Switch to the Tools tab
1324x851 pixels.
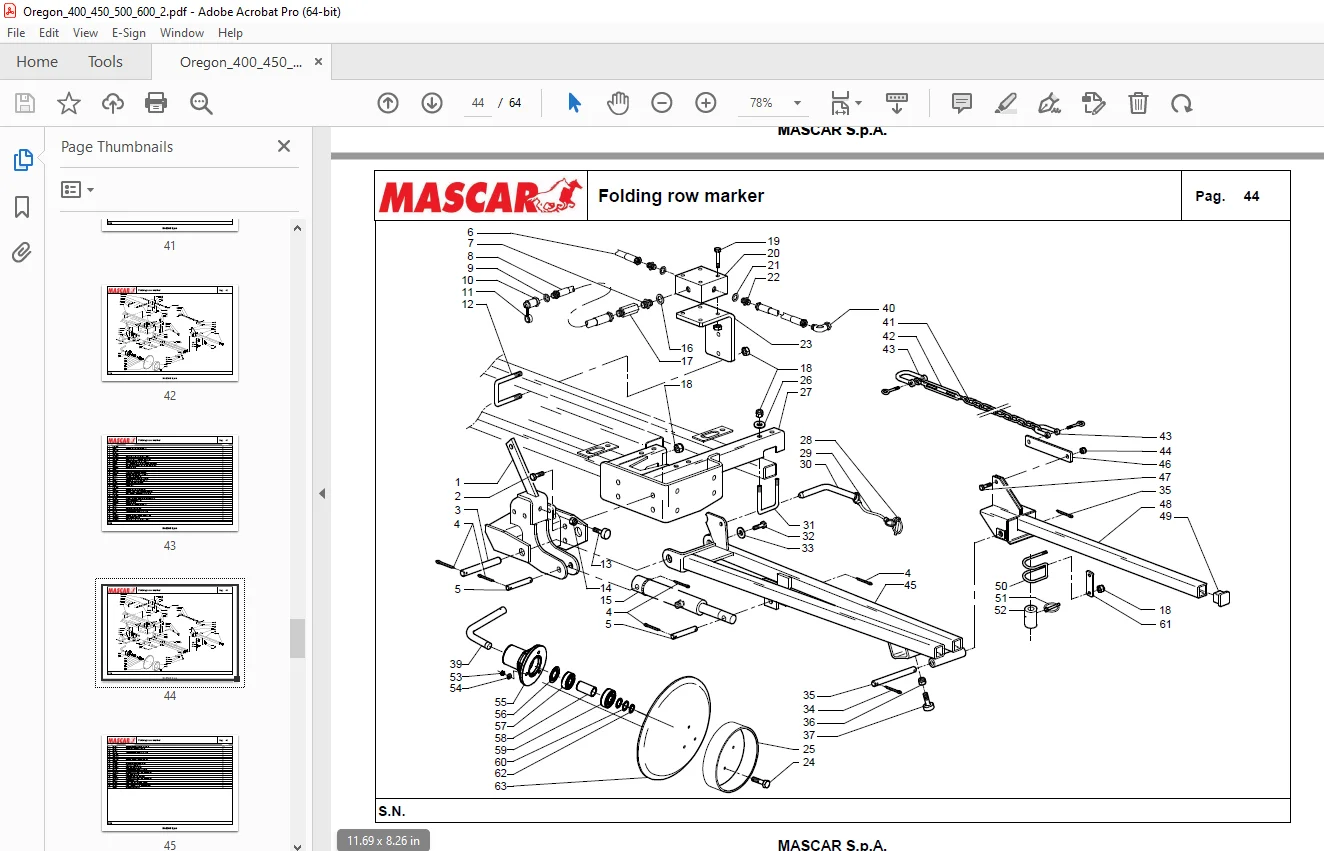point(105,62)
